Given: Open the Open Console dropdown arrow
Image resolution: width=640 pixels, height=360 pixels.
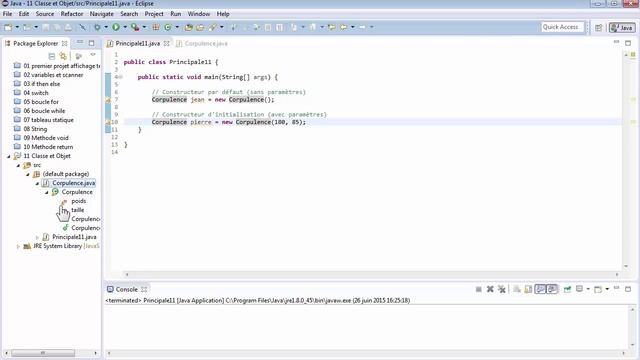Looking at the screenshot, I should [607, 289].
